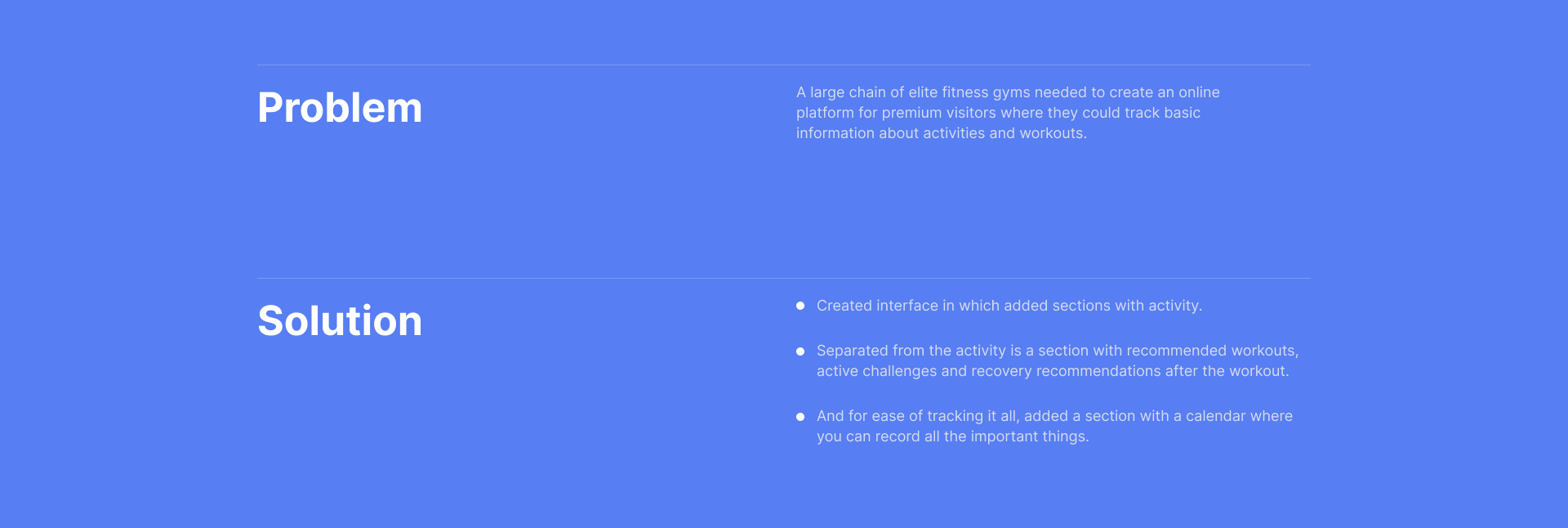Click the "Solution" heading
The image size is (1568, 528).
click(340, 321)
